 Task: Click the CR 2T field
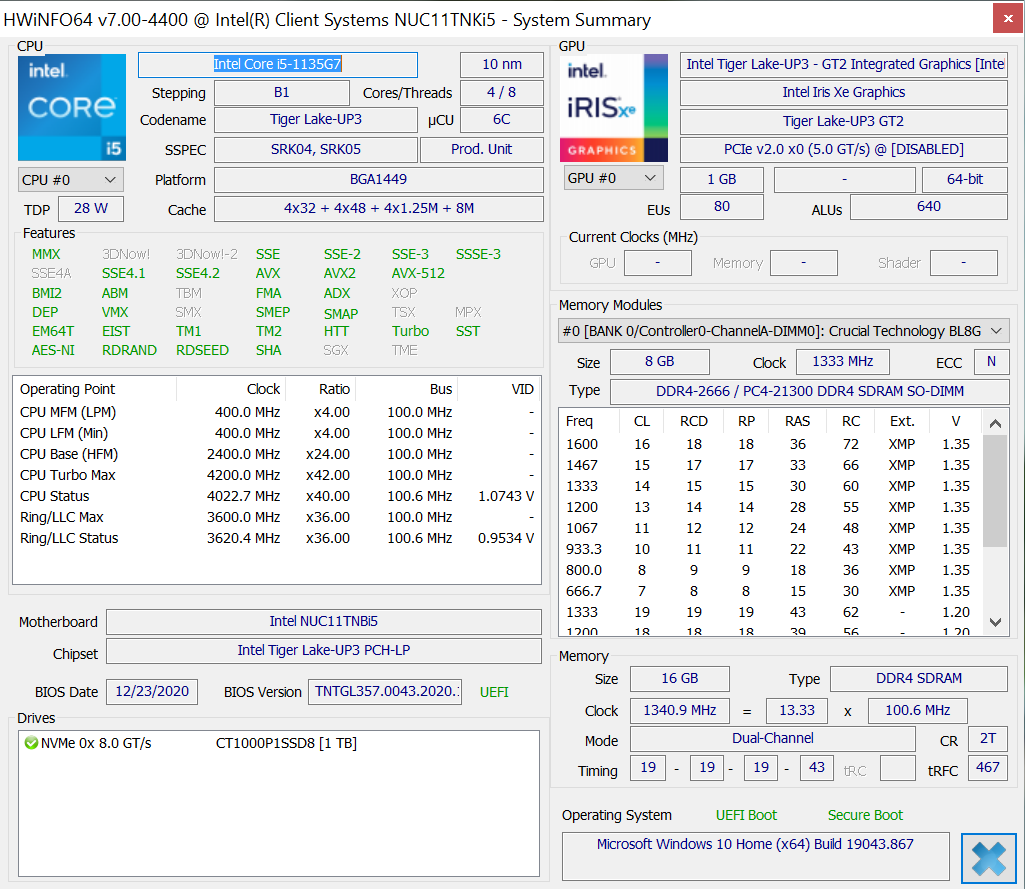[x=988, y=739]
